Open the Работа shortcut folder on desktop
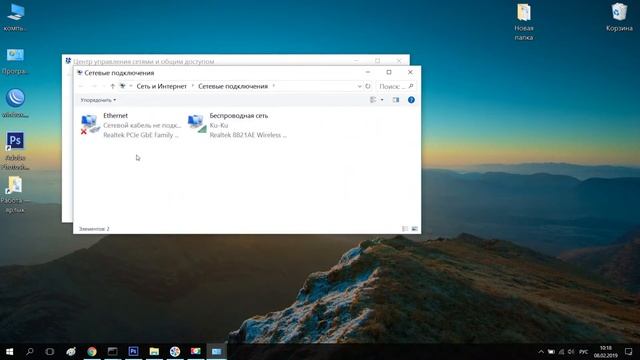Viewport: 640px width, 360px height. point(15,195)
